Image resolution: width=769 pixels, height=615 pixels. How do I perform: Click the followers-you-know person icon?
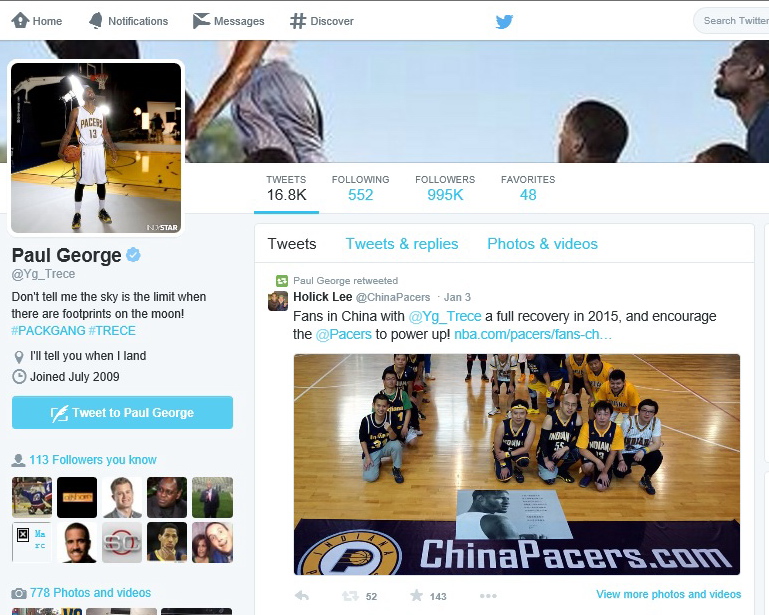pos(18,461)
